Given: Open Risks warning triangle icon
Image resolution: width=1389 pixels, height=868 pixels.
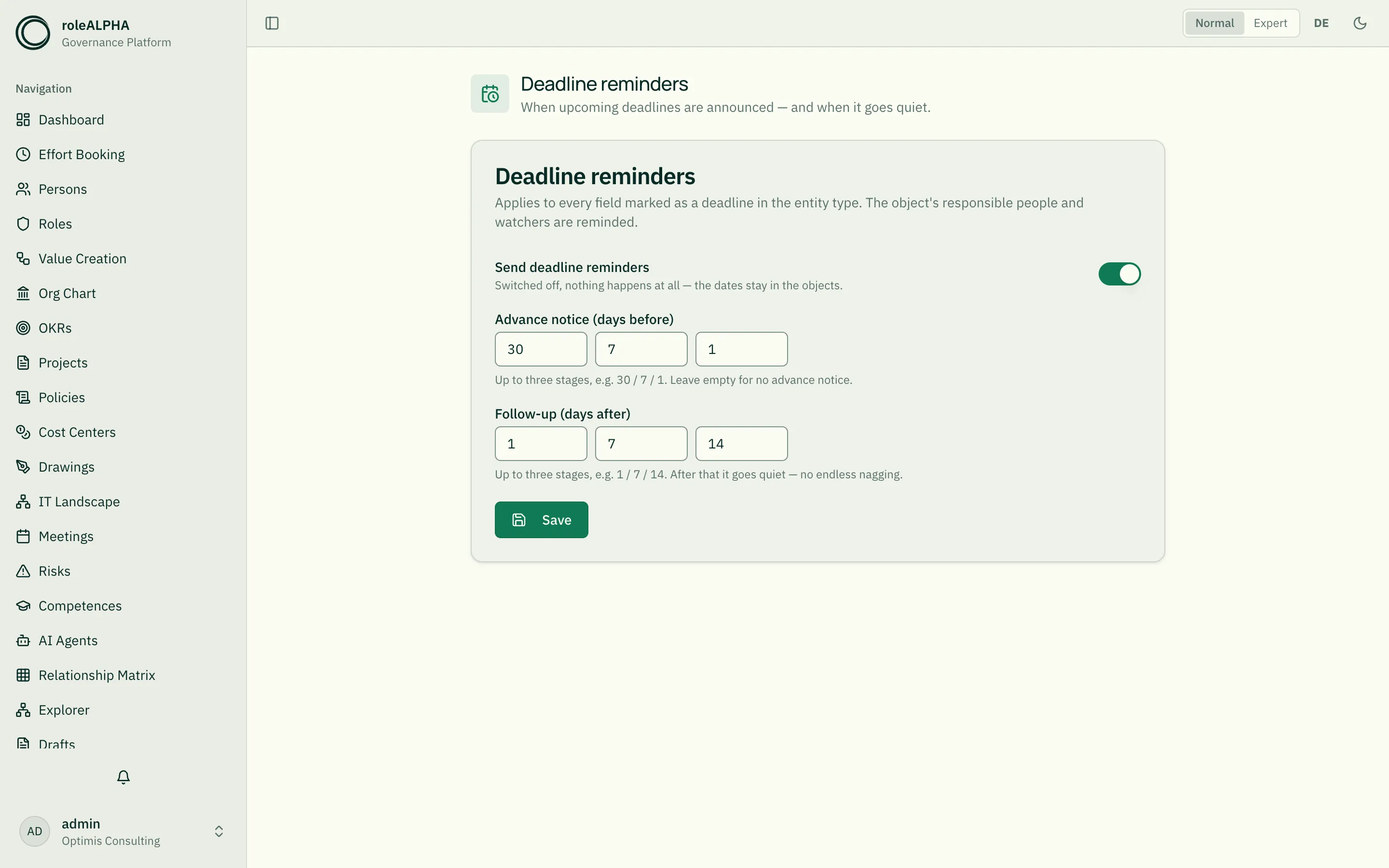Looking at the screenshot, I should 23,571.
